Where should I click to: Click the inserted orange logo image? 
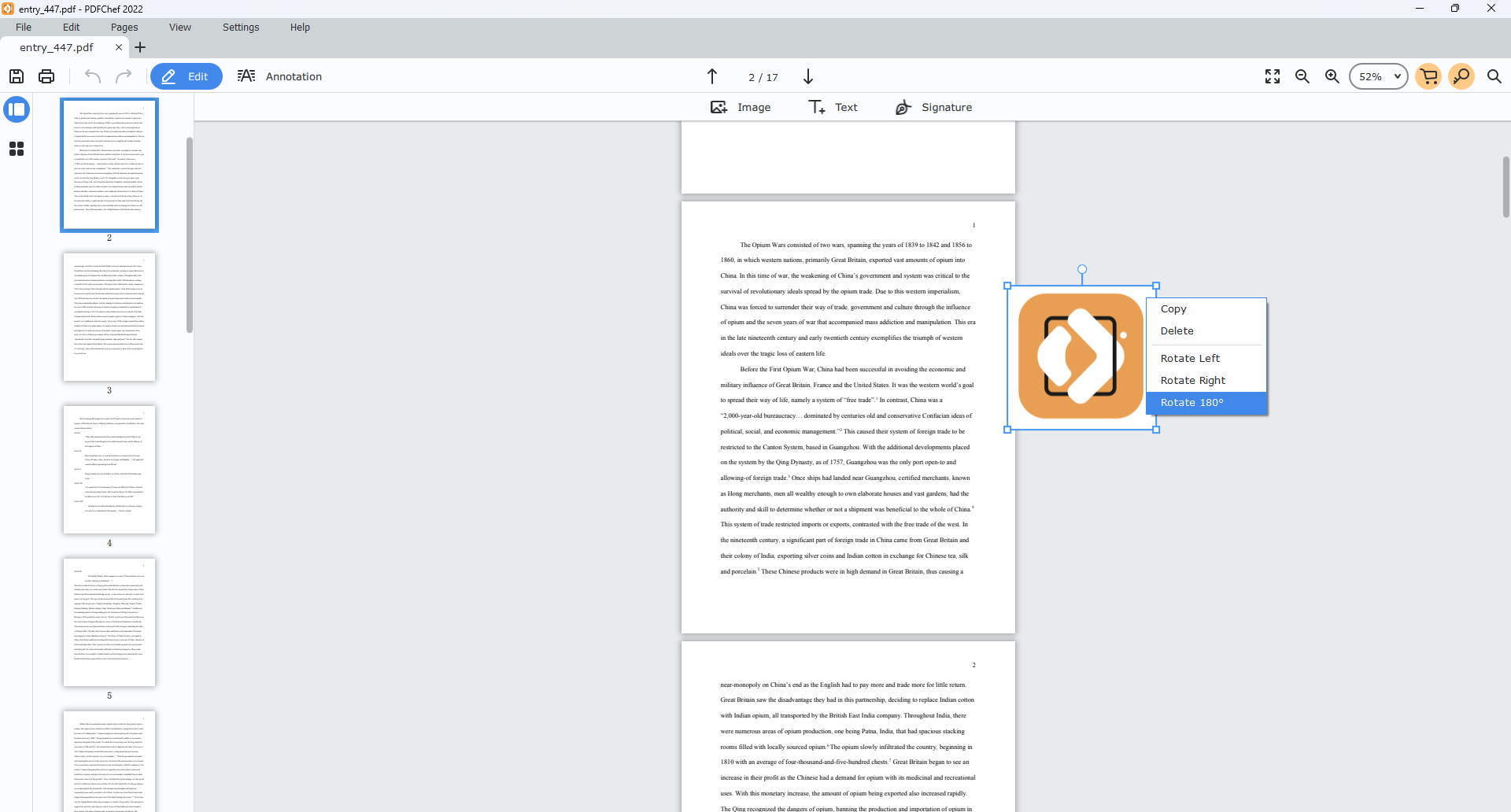(x=1081, y=356)
